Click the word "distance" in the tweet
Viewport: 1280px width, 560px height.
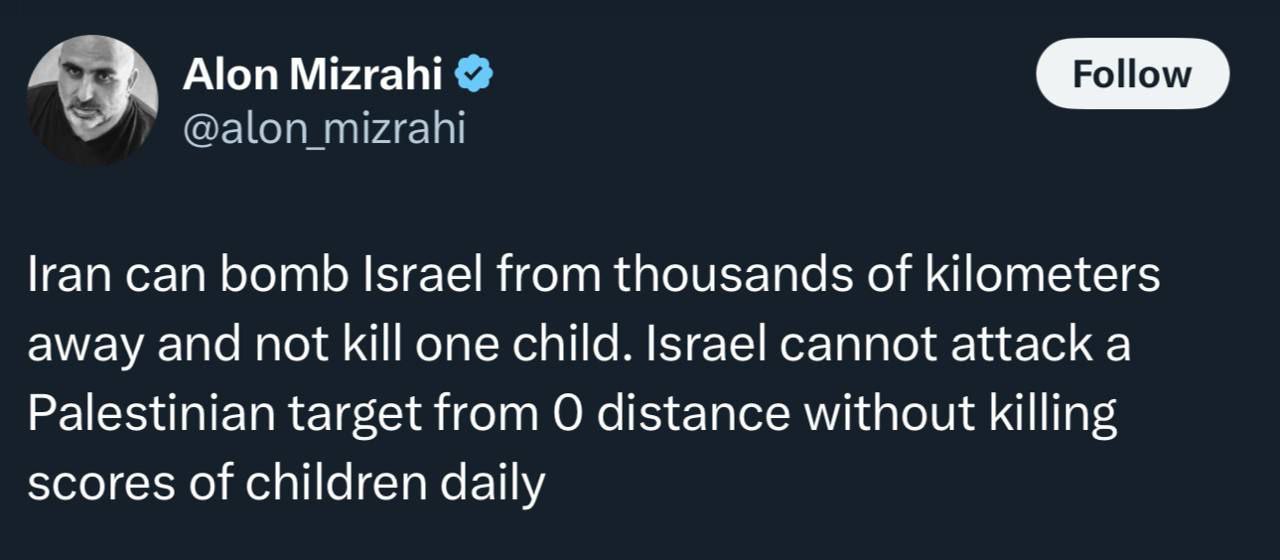coord(699,414)
